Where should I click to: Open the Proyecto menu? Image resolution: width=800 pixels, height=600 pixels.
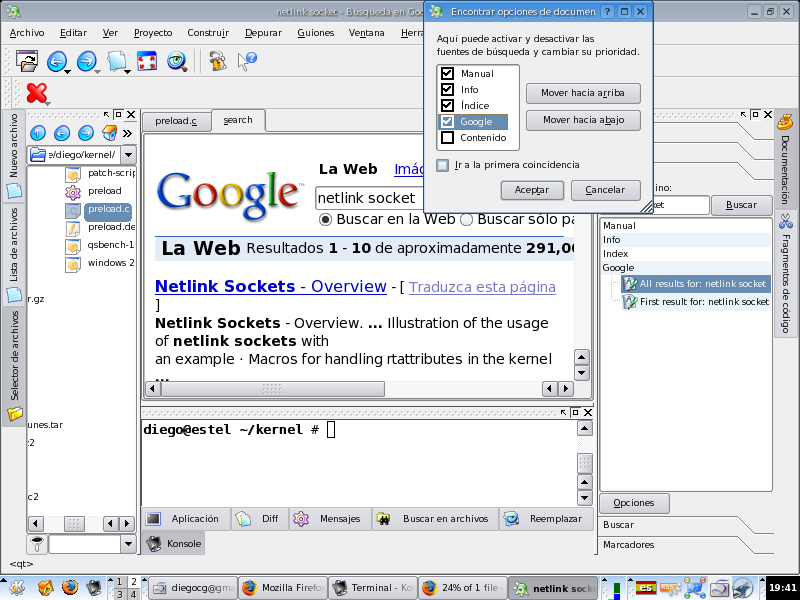[153, 33]
